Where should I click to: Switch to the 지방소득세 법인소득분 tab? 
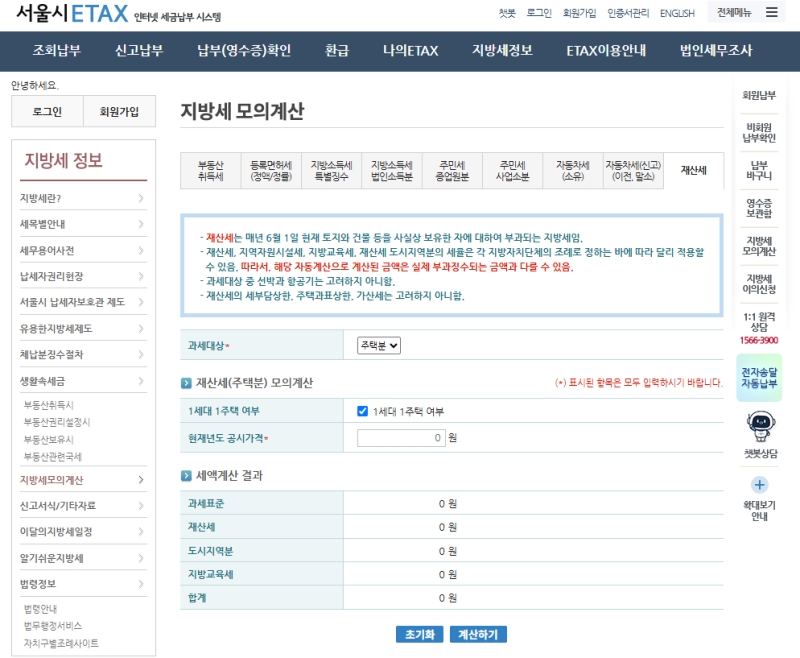tap(391, 171)
